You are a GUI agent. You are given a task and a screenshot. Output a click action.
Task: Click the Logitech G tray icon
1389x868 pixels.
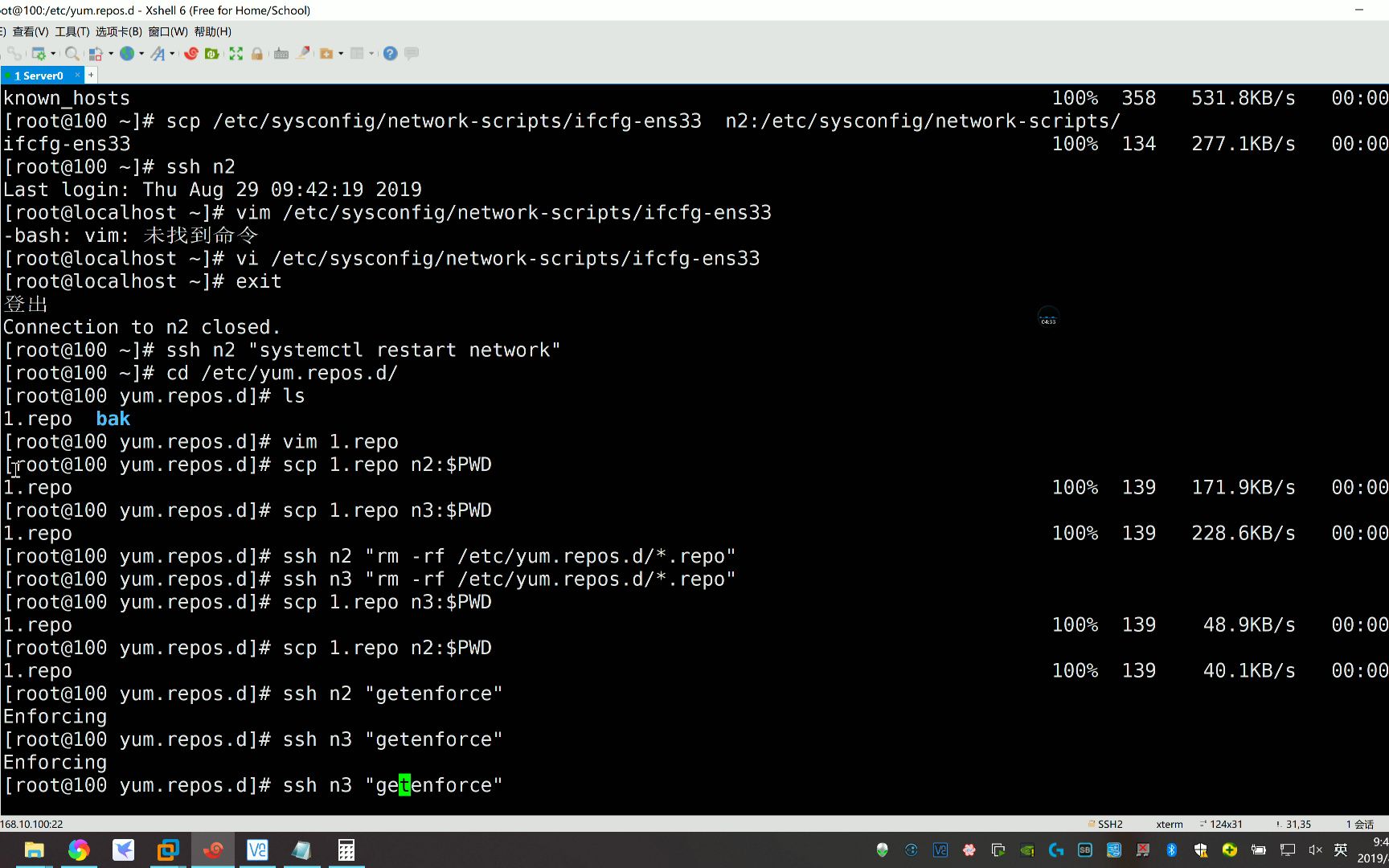coord(1056,850)
